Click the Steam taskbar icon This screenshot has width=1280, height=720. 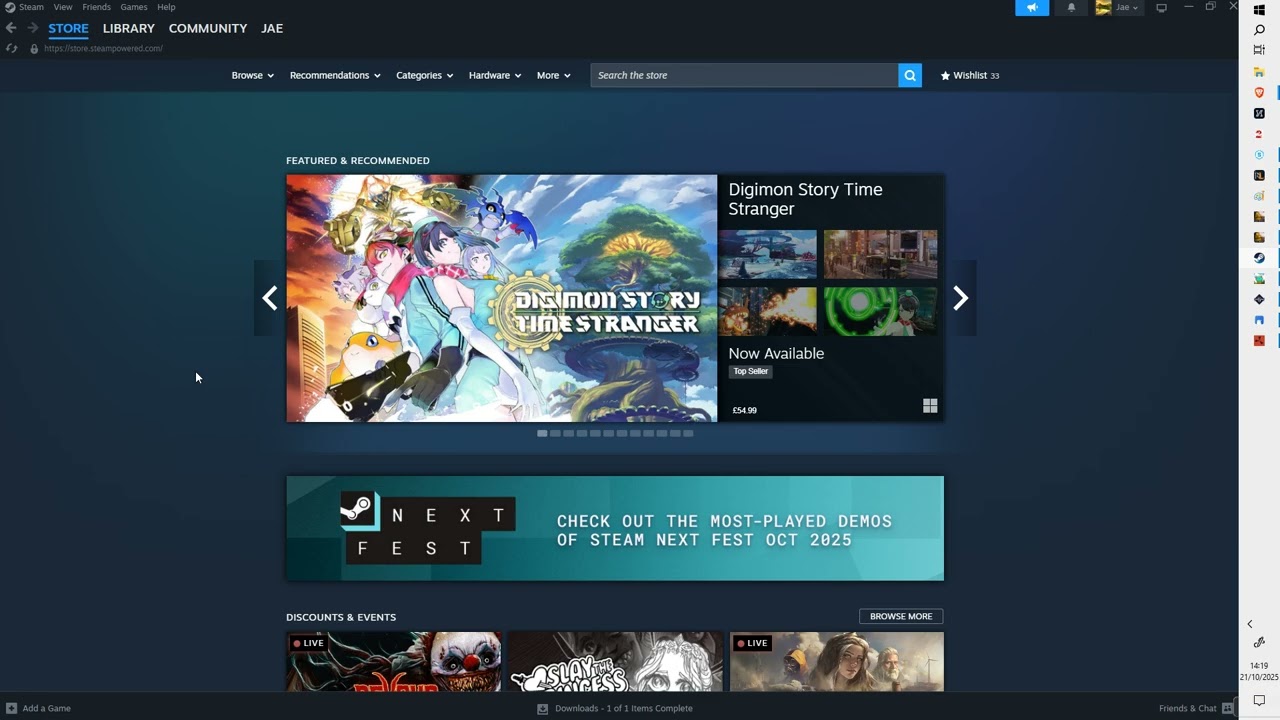tap(1259, 258)
